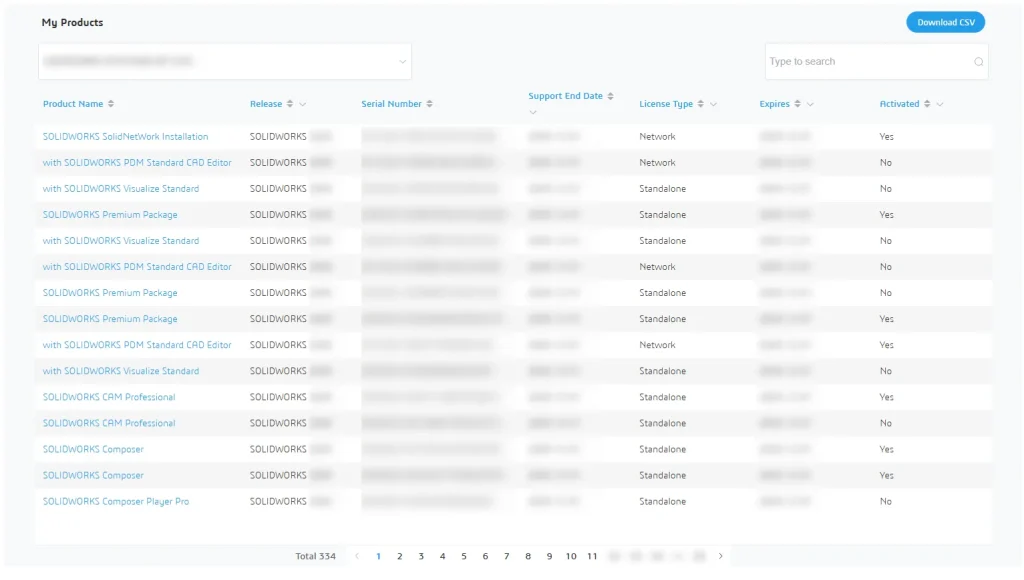
Task: Switch to page 4
Action: click(443, 556)
